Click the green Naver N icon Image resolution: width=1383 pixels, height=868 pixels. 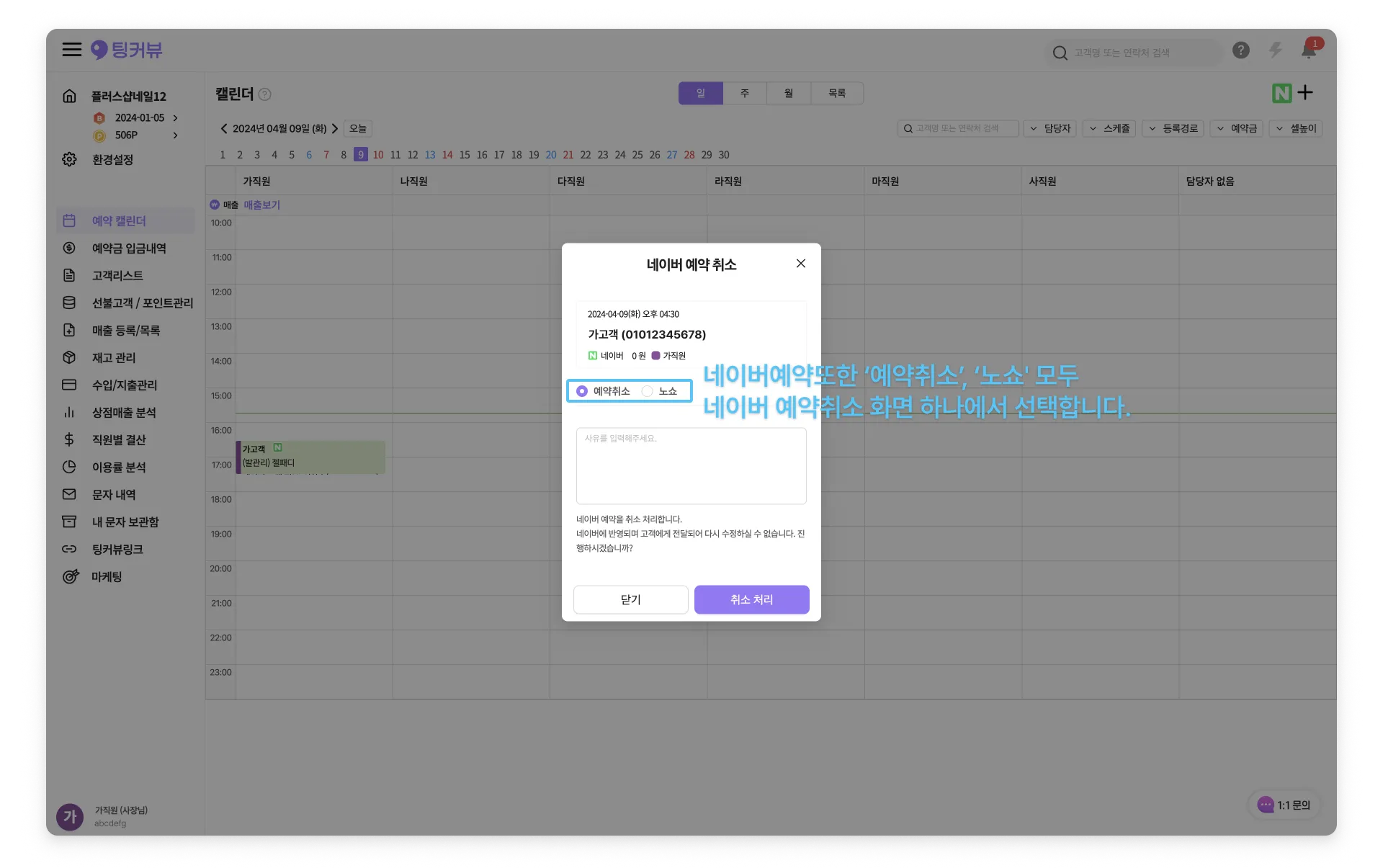(x=1281, y=93)
